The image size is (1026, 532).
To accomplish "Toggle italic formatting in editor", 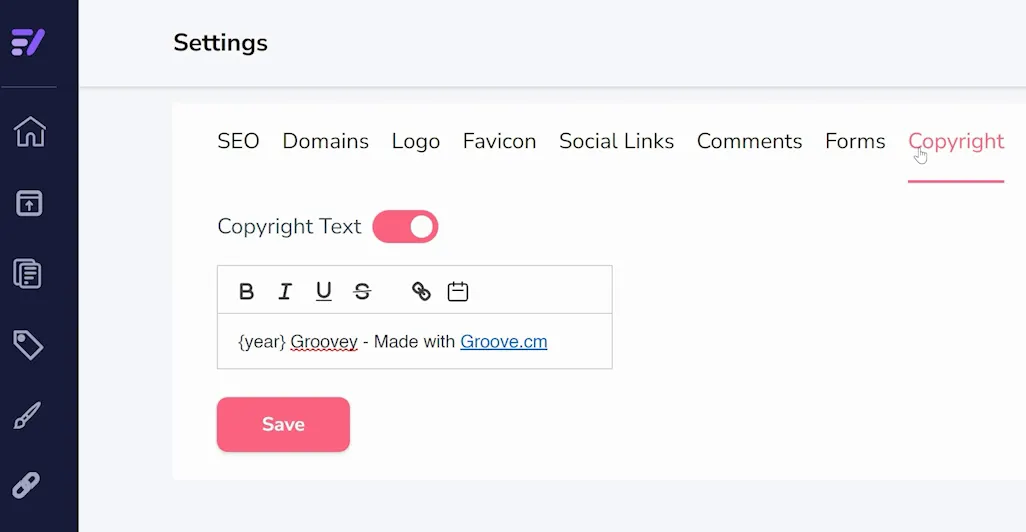I will [285, 291].
